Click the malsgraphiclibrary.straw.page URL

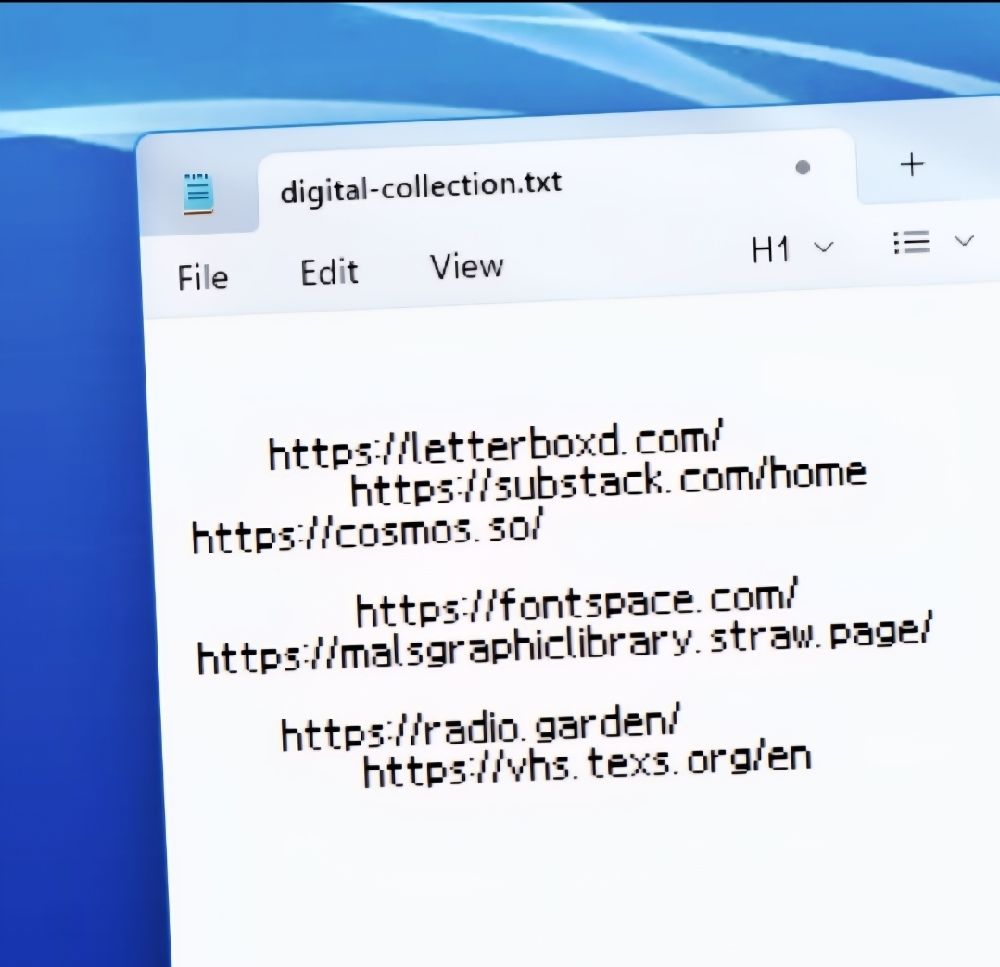[564, 647]
